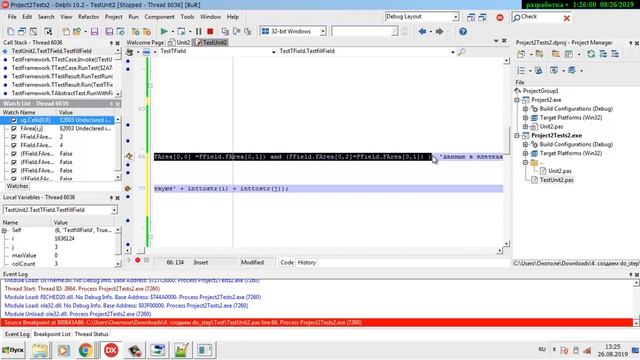
Task: Pause the running program
Action: tap(198, 31)
